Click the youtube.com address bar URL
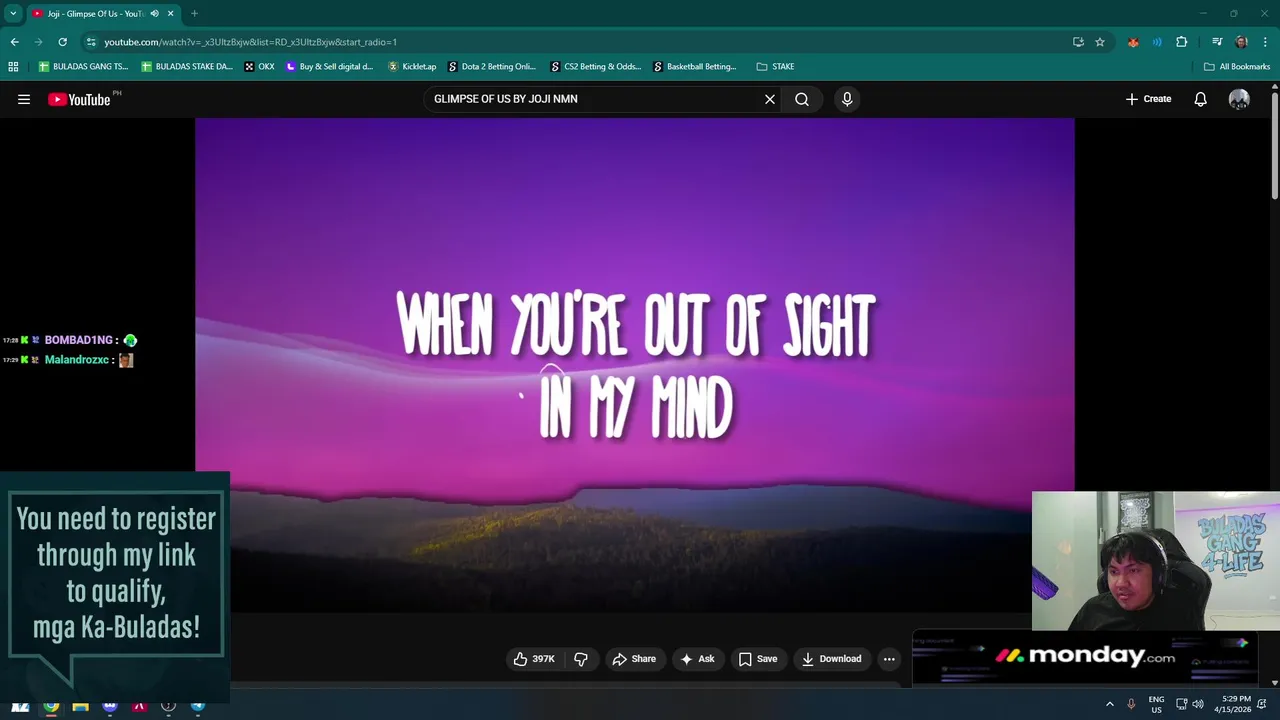The image size is (1280, 720). (x=250, y=42)
